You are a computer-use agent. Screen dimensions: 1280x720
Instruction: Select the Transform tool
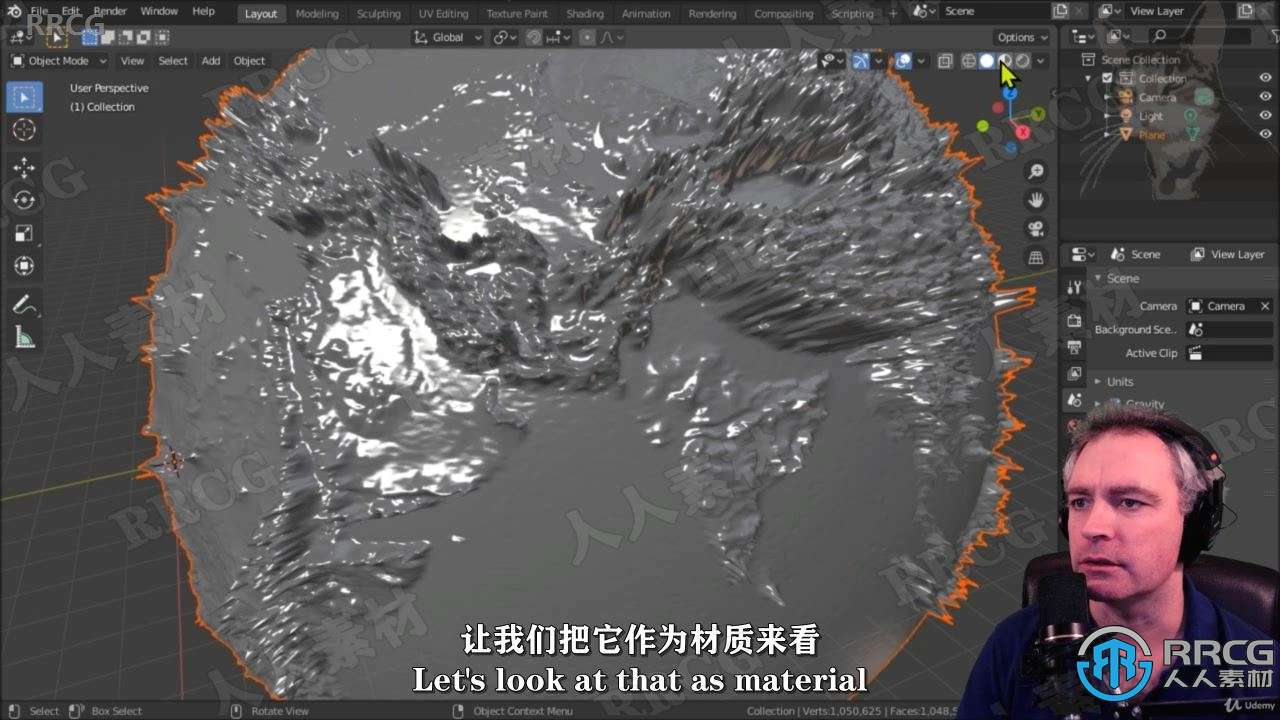(24, 266)
